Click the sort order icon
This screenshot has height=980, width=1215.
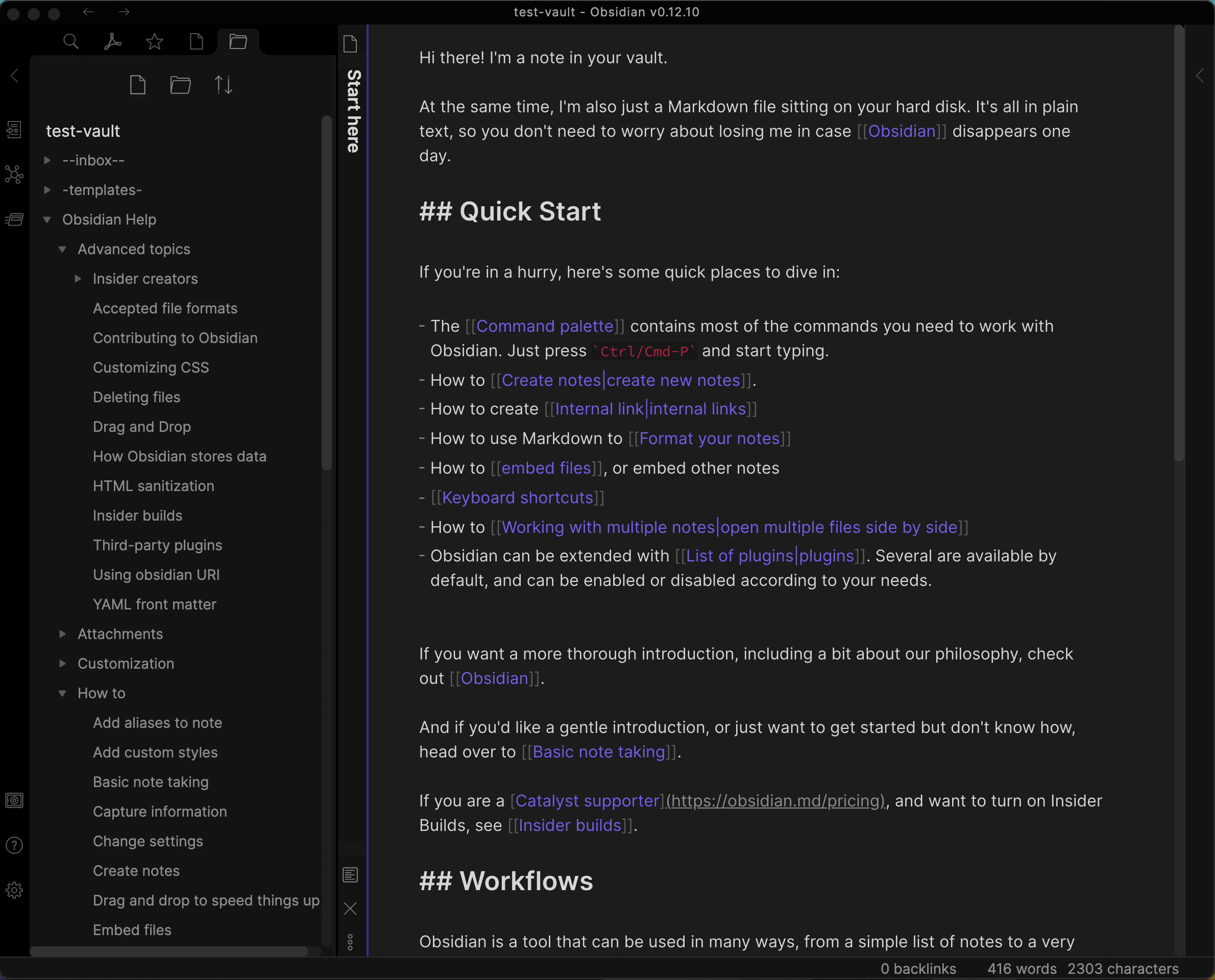click(223, 85)
